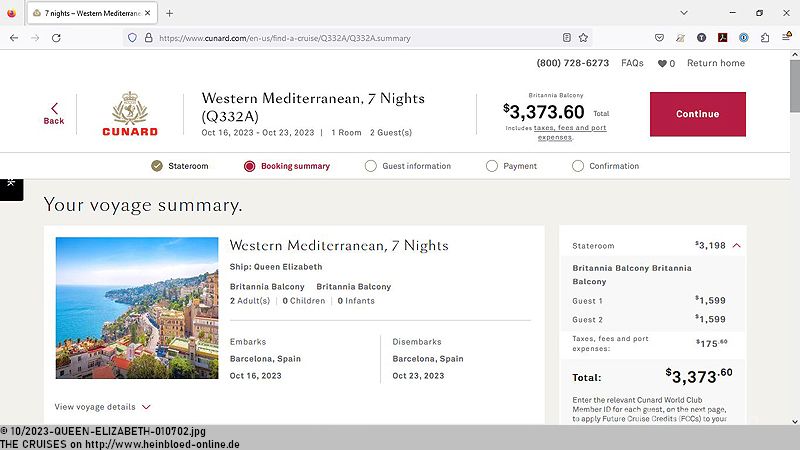800x450 pixels.
Task: Click the browser forward arrow
Action: (x=35, y=38)
